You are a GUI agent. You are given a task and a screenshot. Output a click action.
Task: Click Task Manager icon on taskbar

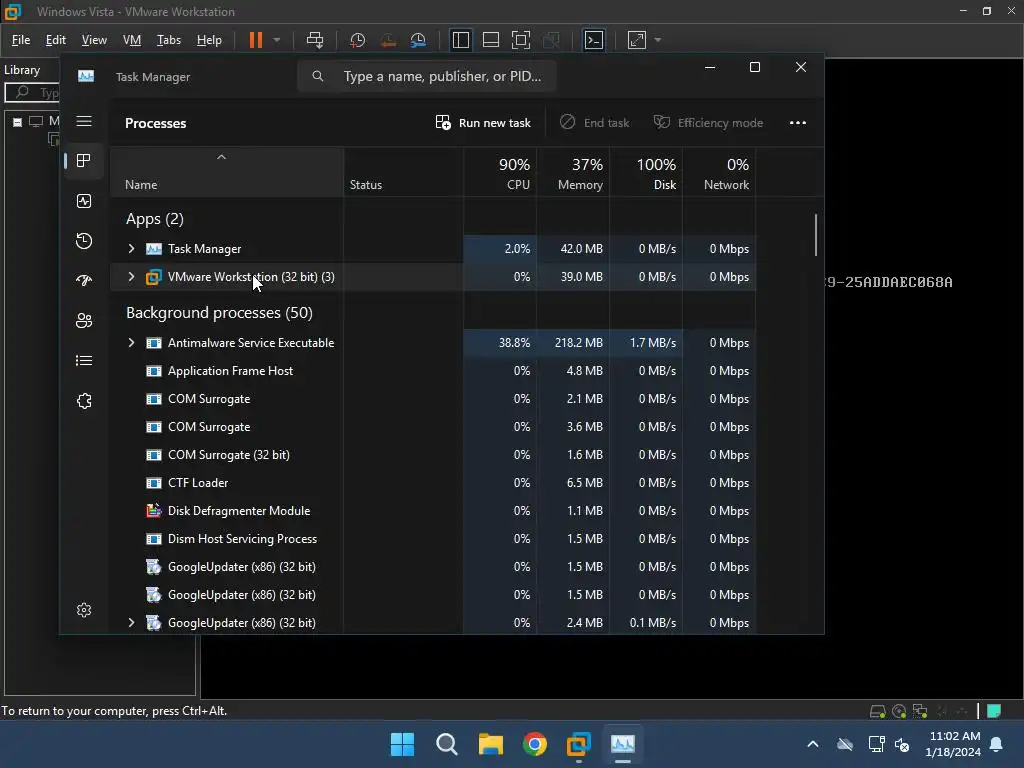[x=622, y=744]
